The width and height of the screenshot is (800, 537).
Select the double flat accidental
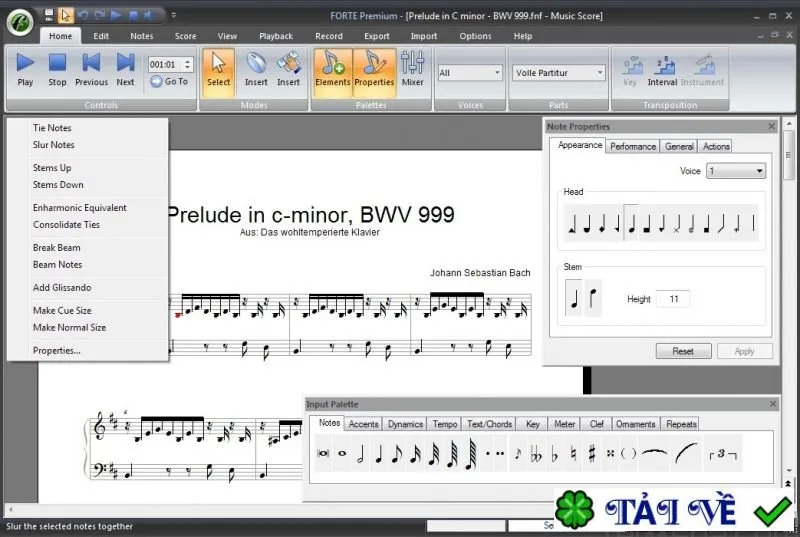(536, 454)
